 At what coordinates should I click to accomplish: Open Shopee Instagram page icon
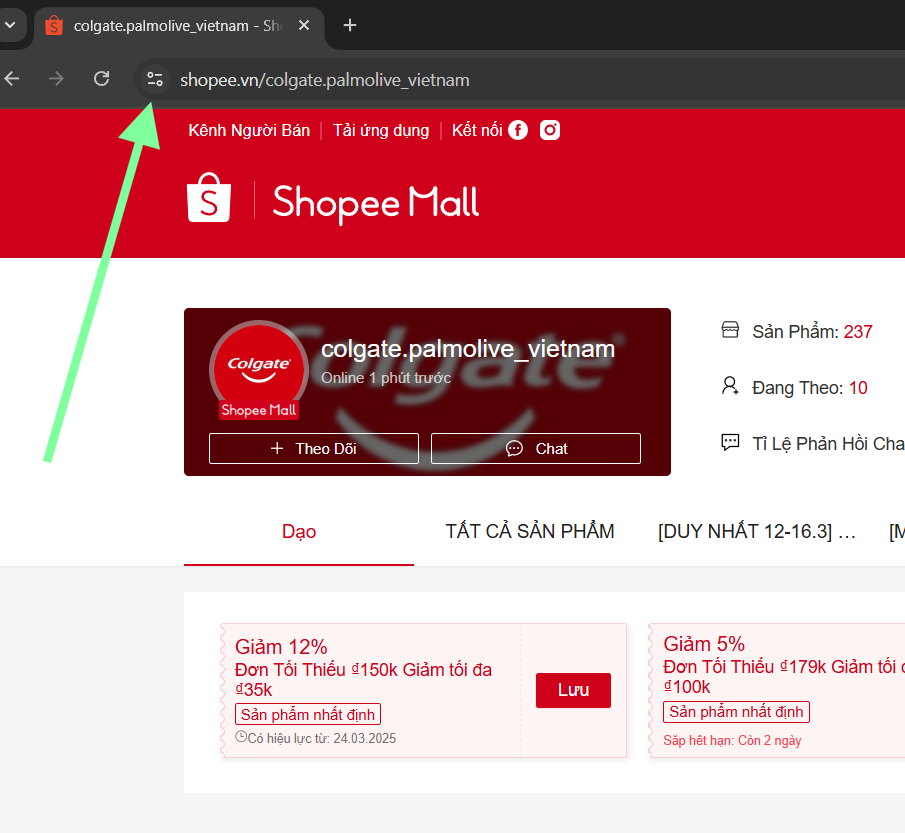point(549,130)
